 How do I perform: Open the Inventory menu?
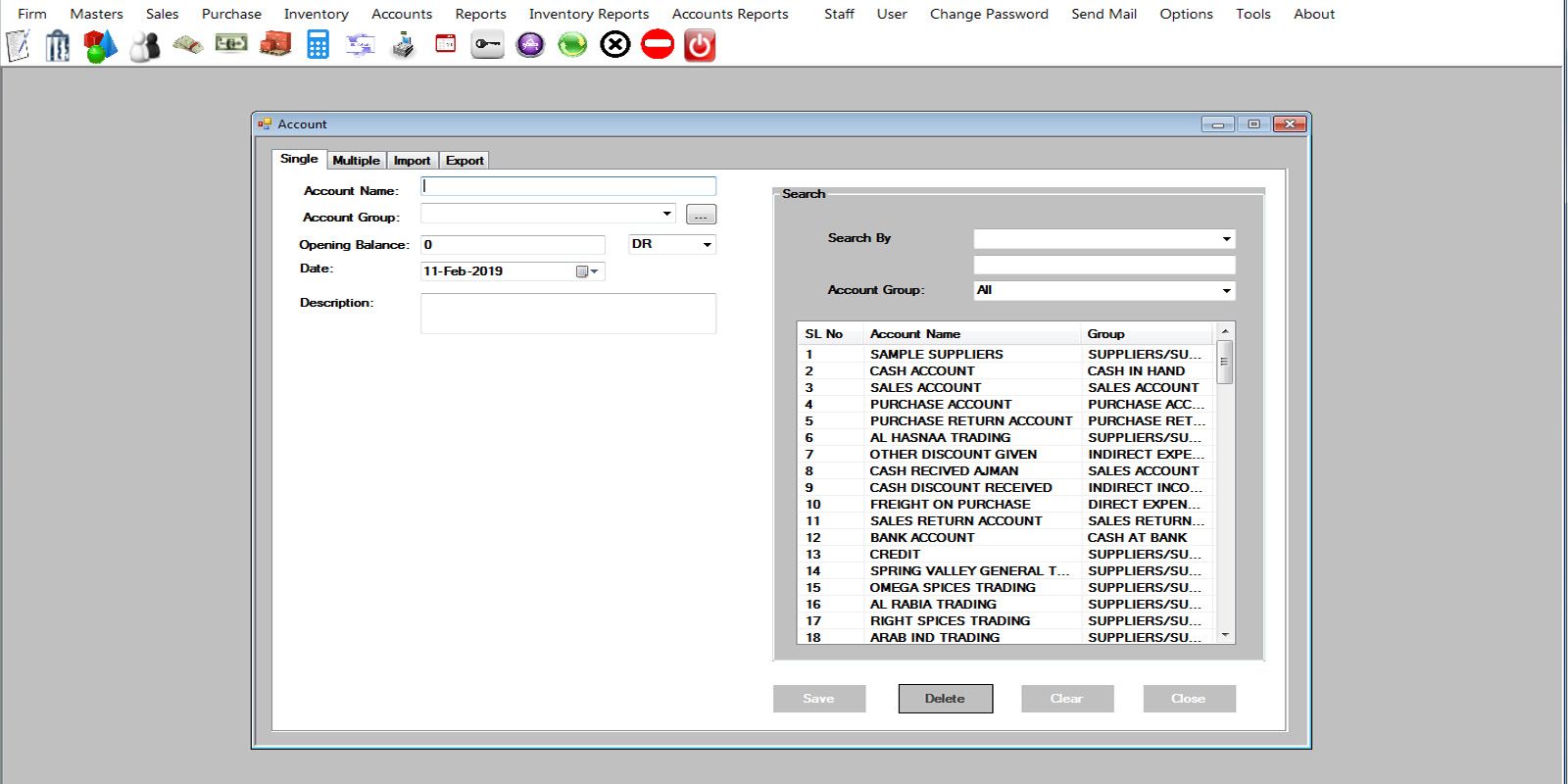316,14
